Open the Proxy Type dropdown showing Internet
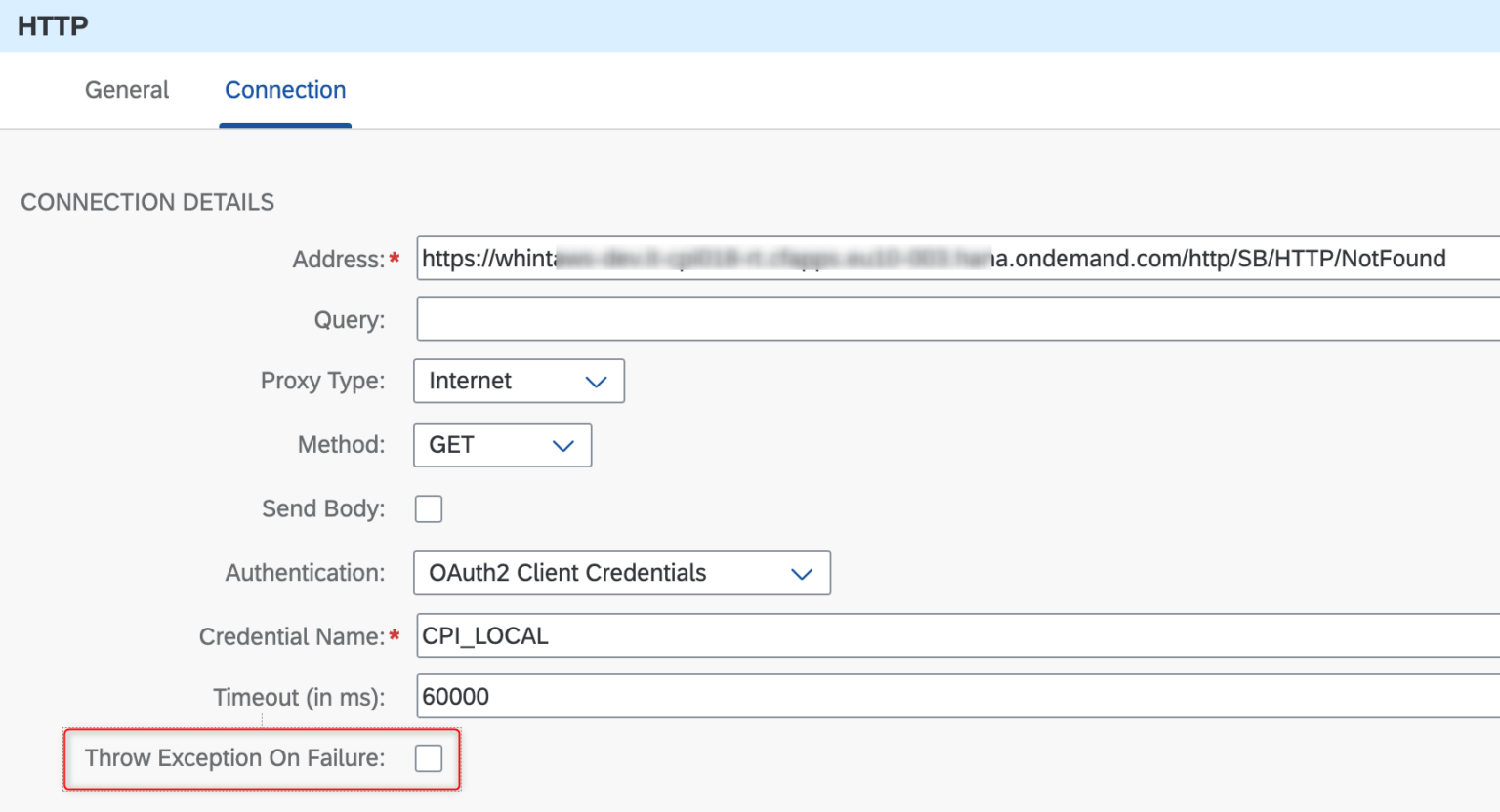Screen dimensions: 1500x812 519,381
